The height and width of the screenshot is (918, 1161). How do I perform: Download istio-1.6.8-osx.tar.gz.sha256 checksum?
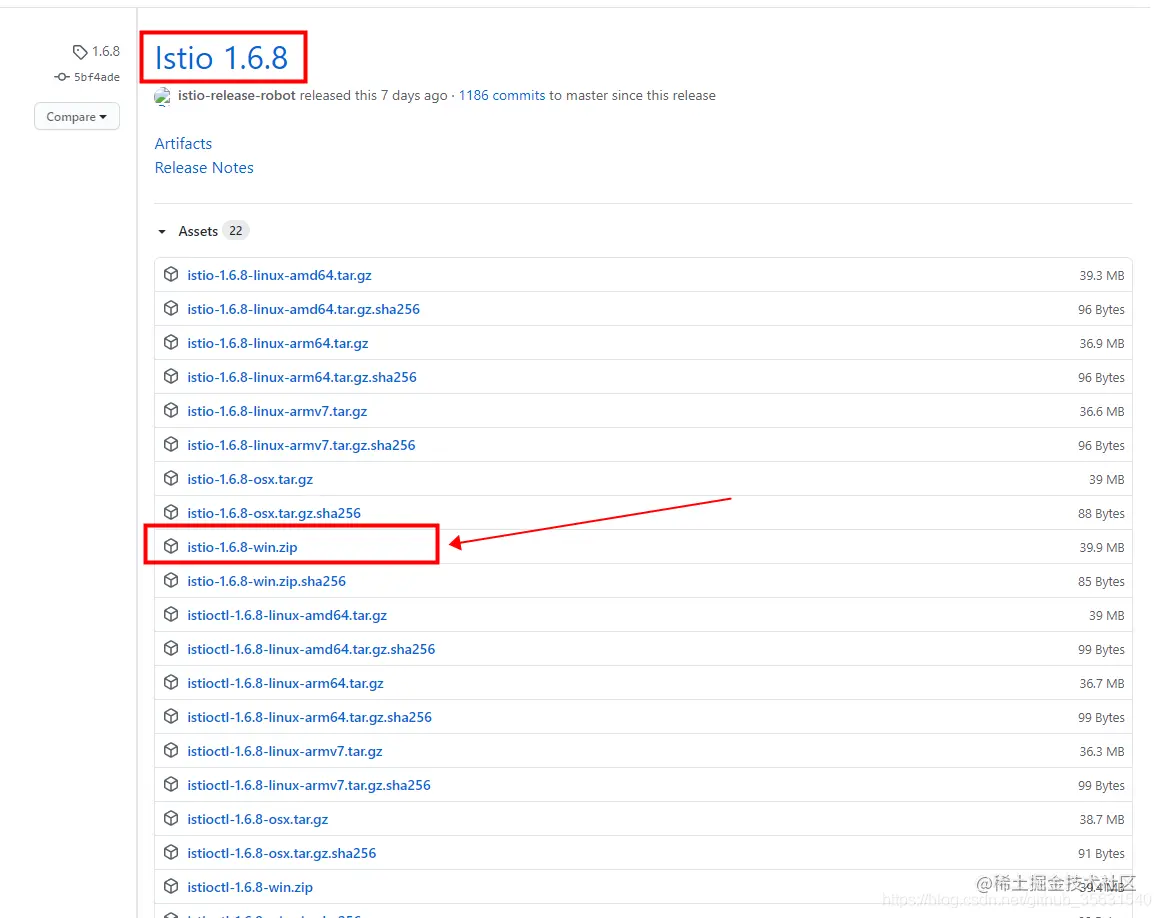274,514
